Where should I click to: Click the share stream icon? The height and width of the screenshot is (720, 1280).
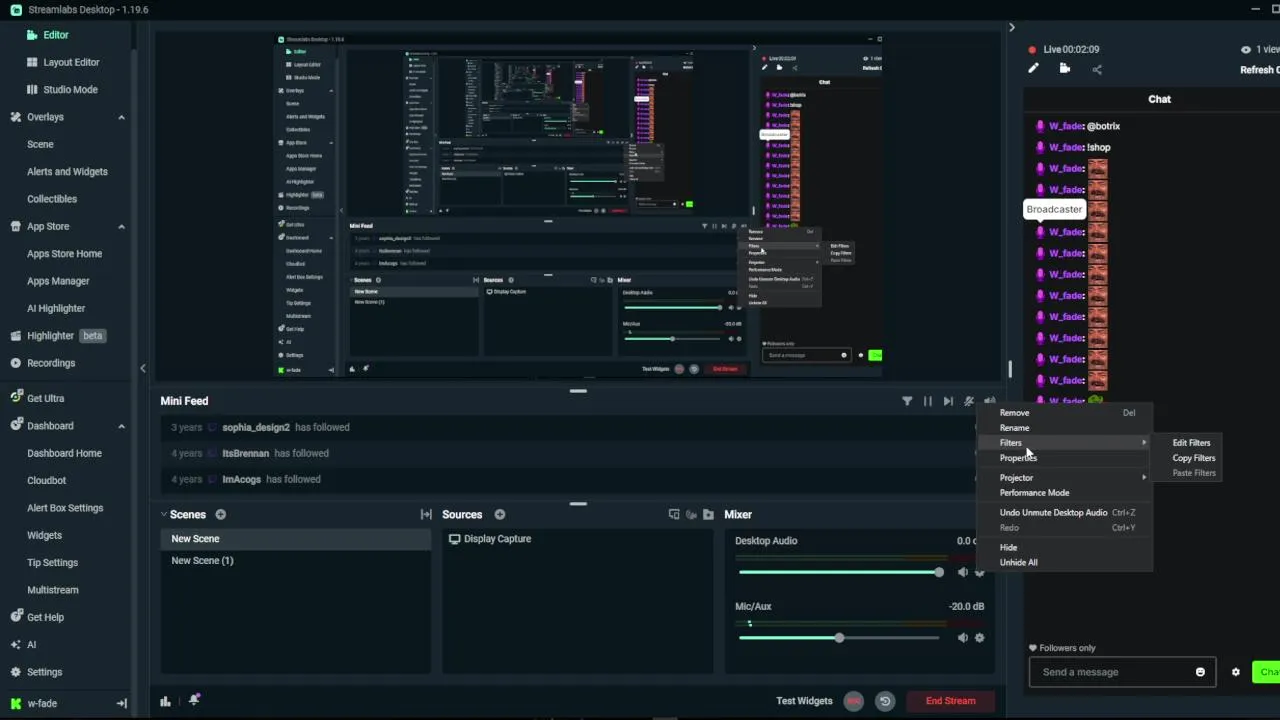[1097, 69]
